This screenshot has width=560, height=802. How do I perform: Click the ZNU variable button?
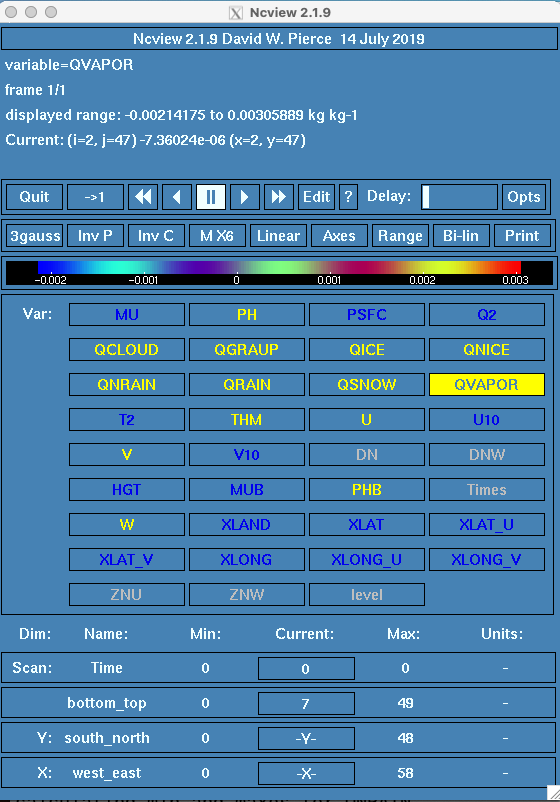pyautogui.click(x=127, y=595)
